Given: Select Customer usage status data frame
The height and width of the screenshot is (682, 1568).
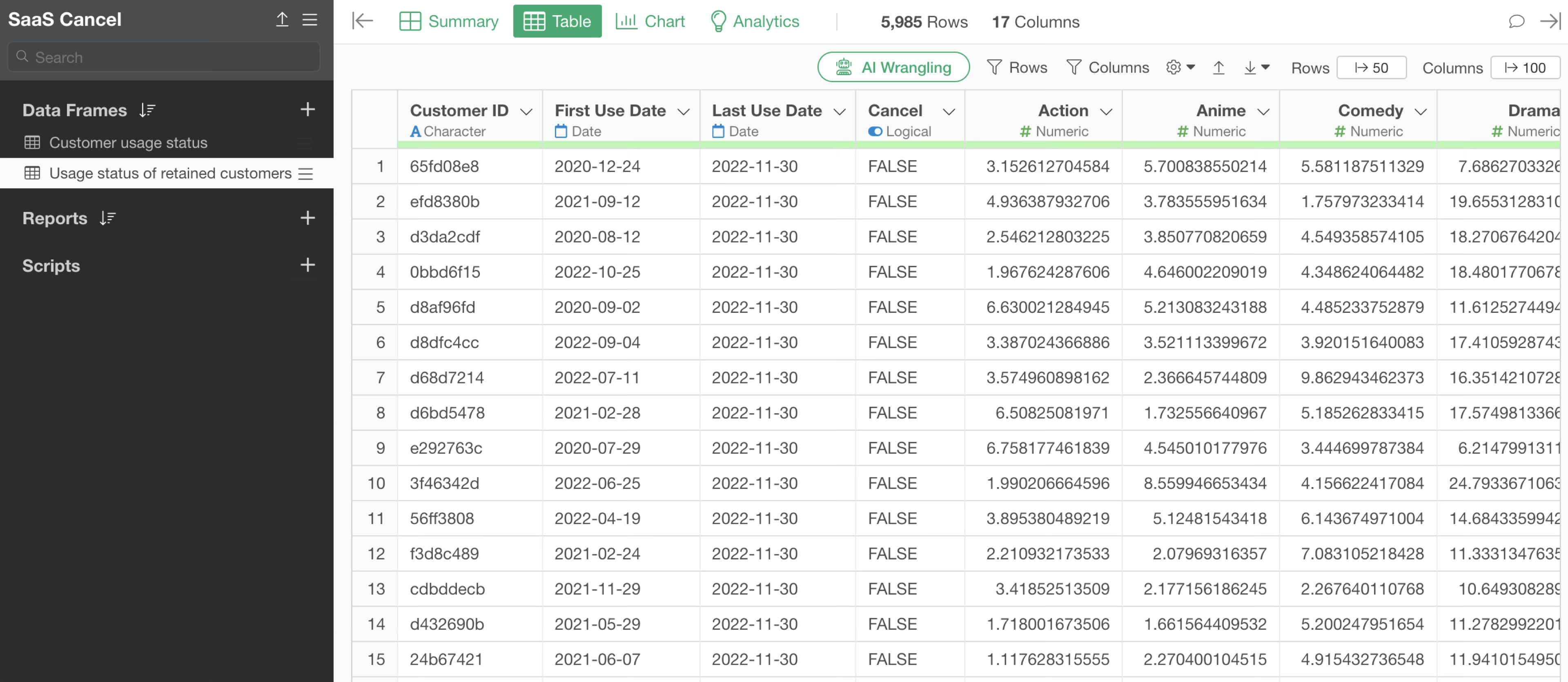Looking at the screenshot, I should coord(129,143).
